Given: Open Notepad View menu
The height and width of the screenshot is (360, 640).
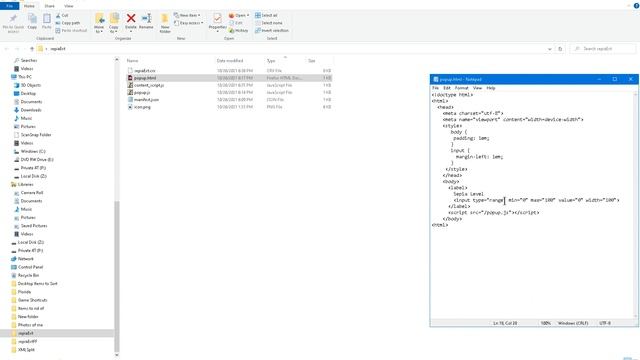Looking at the screenshot, I should coord(477,88).
